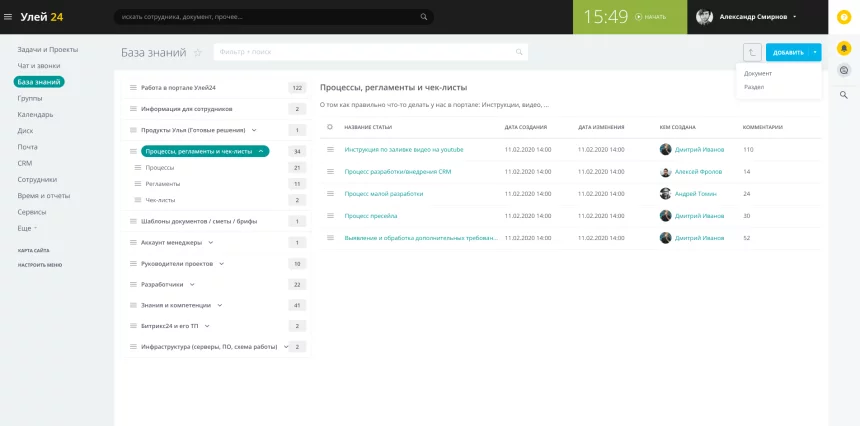Click the table settings gear icon
This screenshot has height=426, width=860.
point(330,127)
